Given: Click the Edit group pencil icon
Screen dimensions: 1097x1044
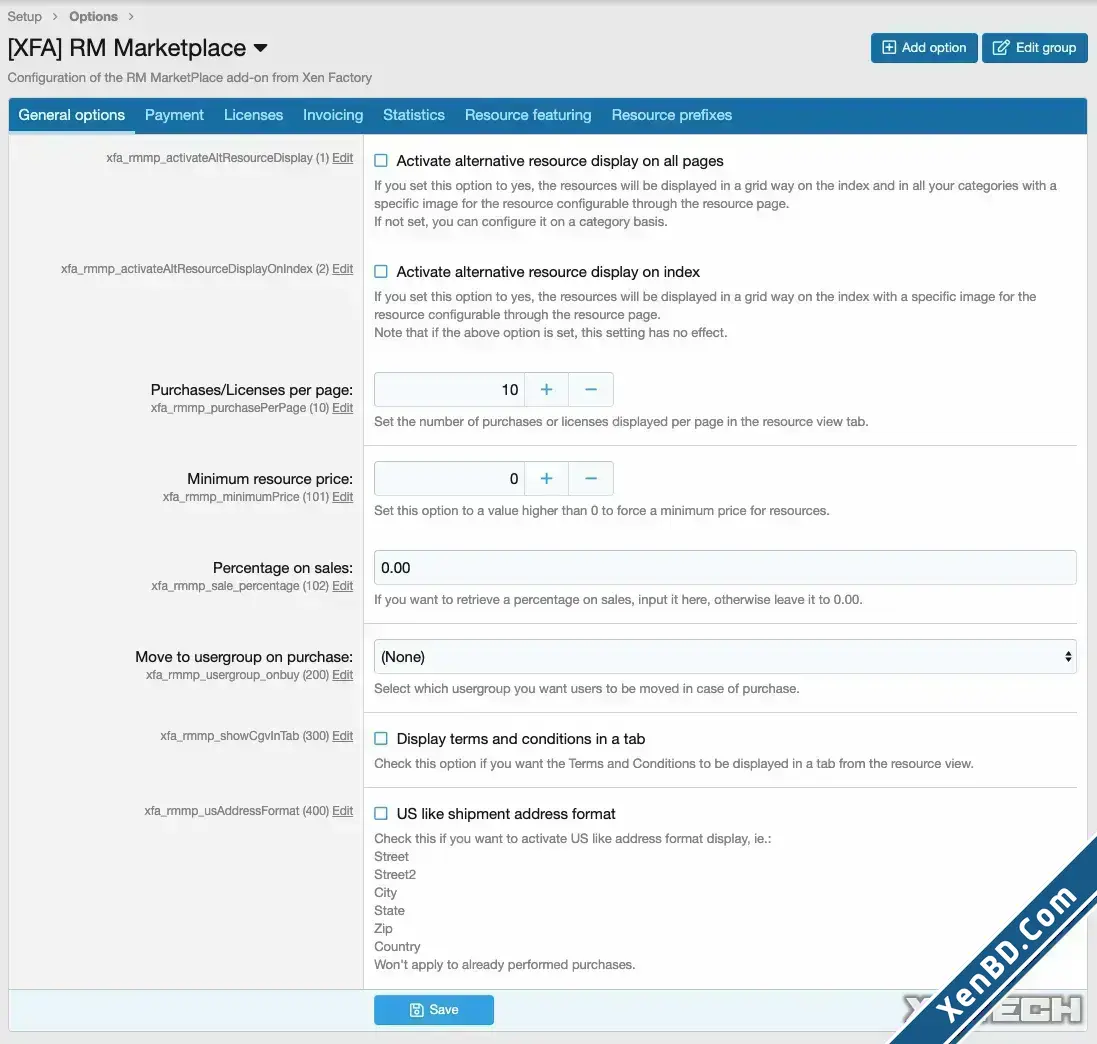Looking at the screenshot, I should point(1001,48).
